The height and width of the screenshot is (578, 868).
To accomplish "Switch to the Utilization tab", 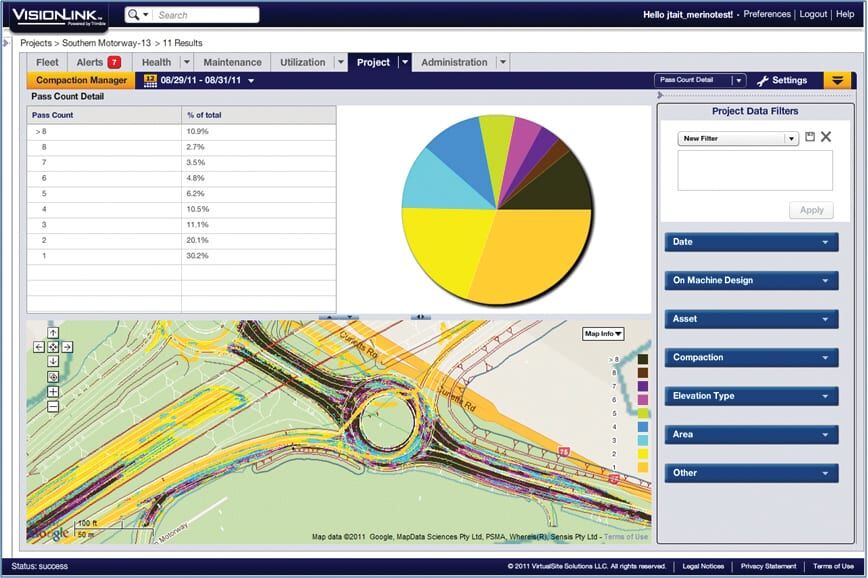I will point(303,63).
